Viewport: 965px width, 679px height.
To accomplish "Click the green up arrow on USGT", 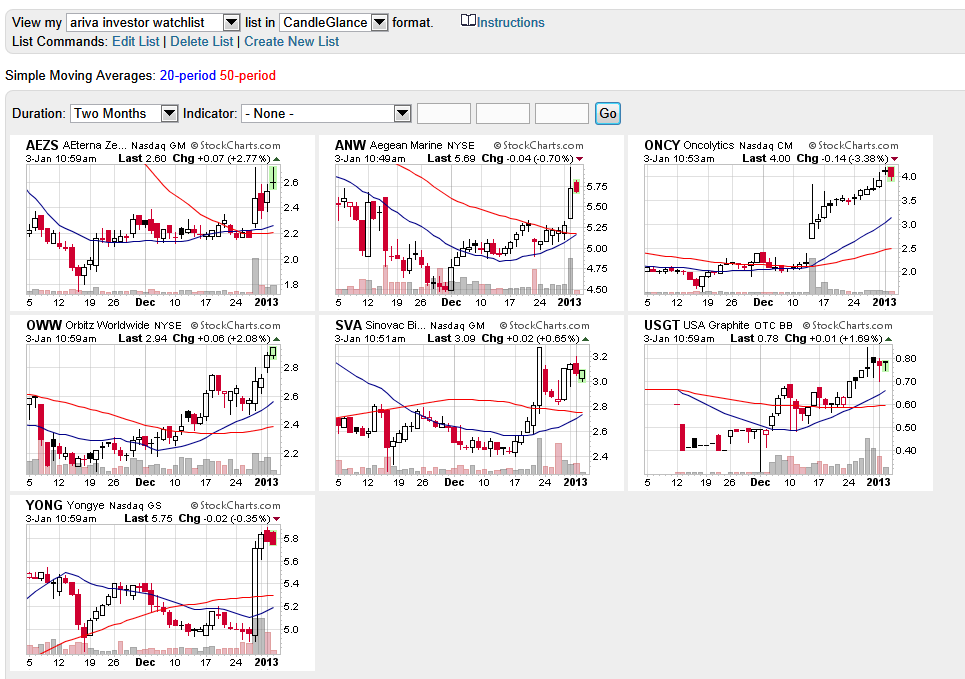I will point(888,339).
